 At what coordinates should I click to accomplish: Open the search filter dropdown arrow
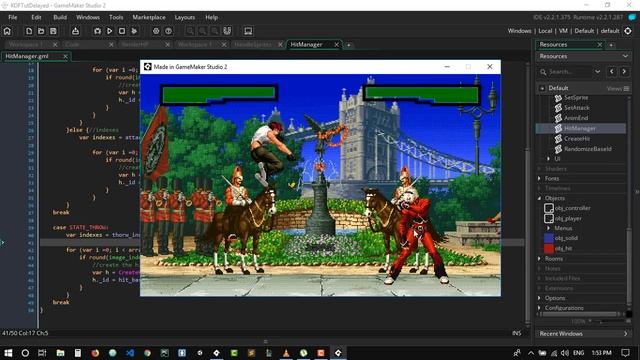coord(598,71)
